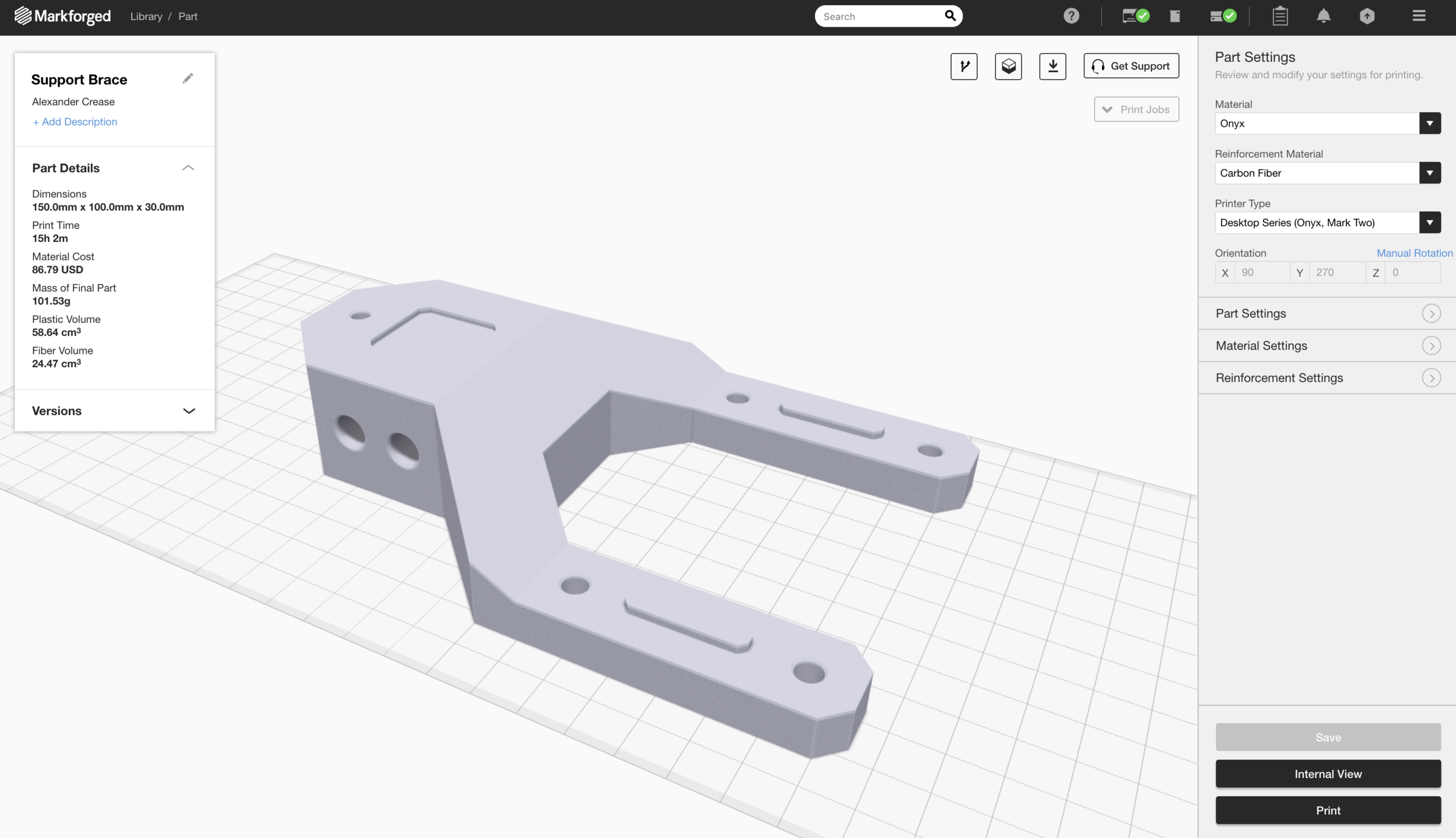Click the download icon button

[1052, 66]
